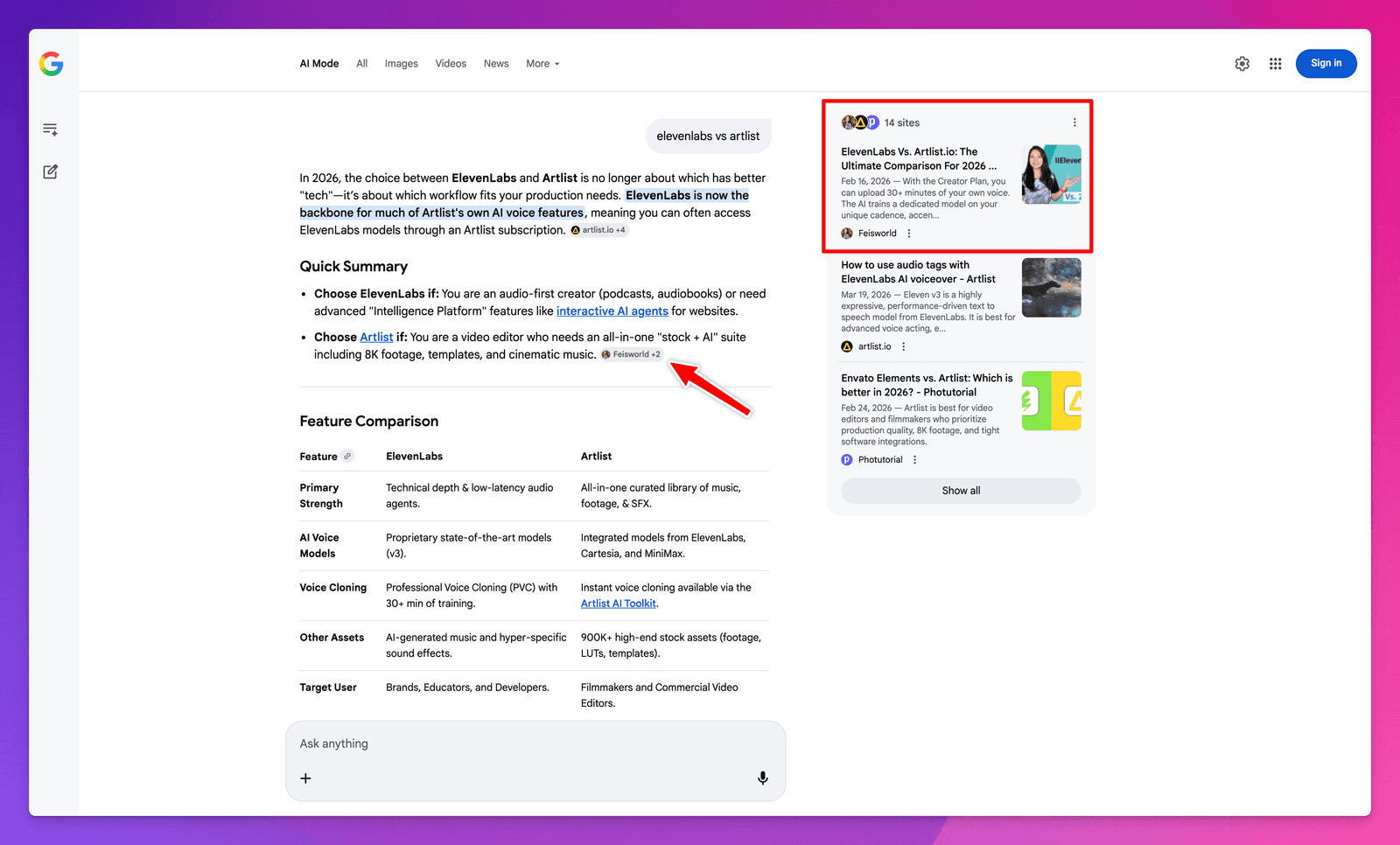Click the microphone voice input icon
Image resolution: width=1400 pixels, height=845 pixels.
(x=763, y=779)
